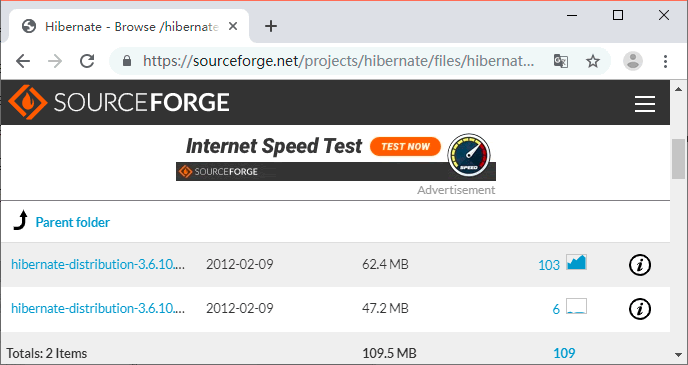
Task: Download the second hibernate-distribution-3.6.10 file
Action: (x=98, y=308)
